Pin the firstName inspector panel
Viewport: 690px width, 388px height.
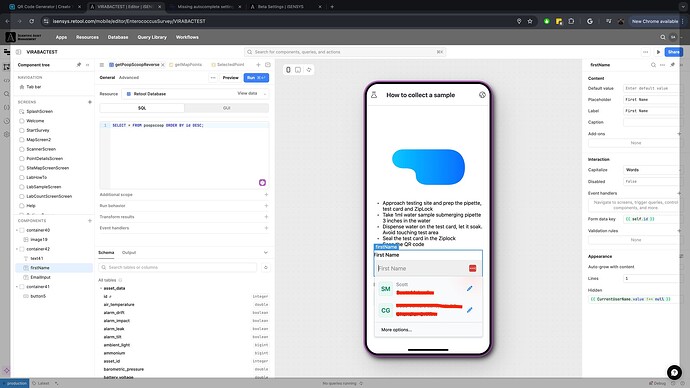pyautogui.click(x=672, y=65)
